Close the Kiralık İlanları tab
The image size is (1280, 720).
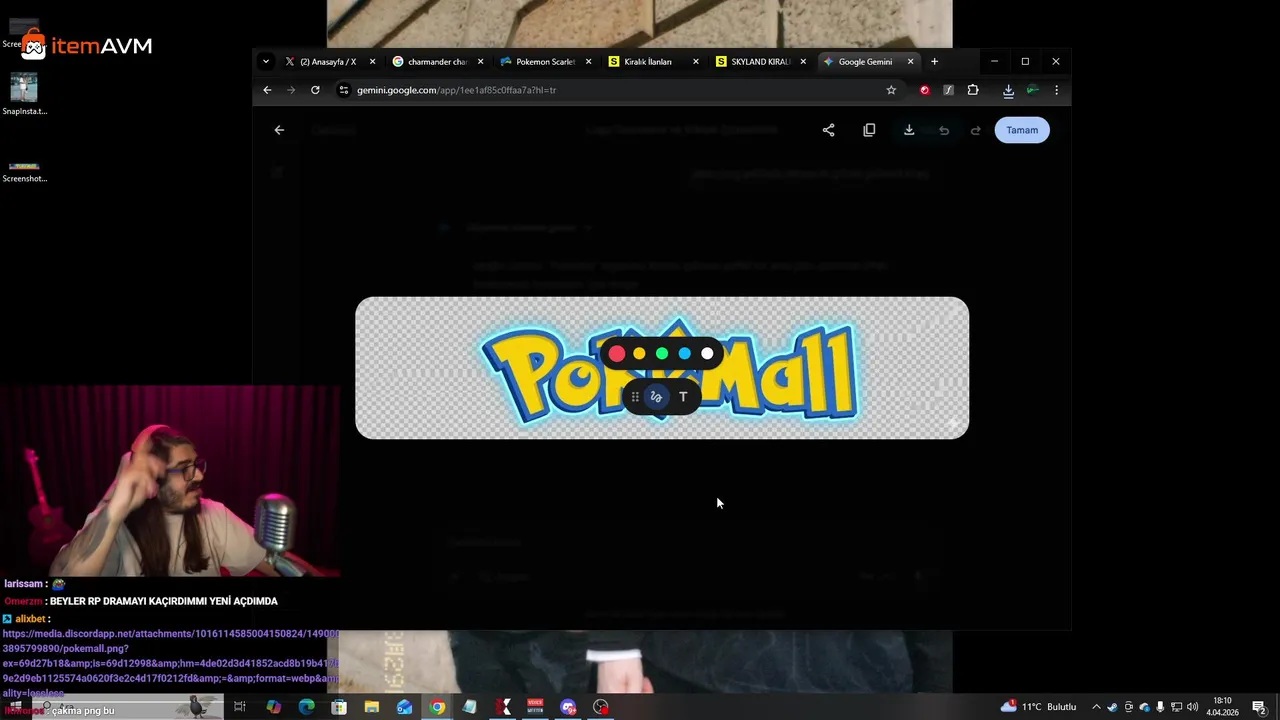696,62
